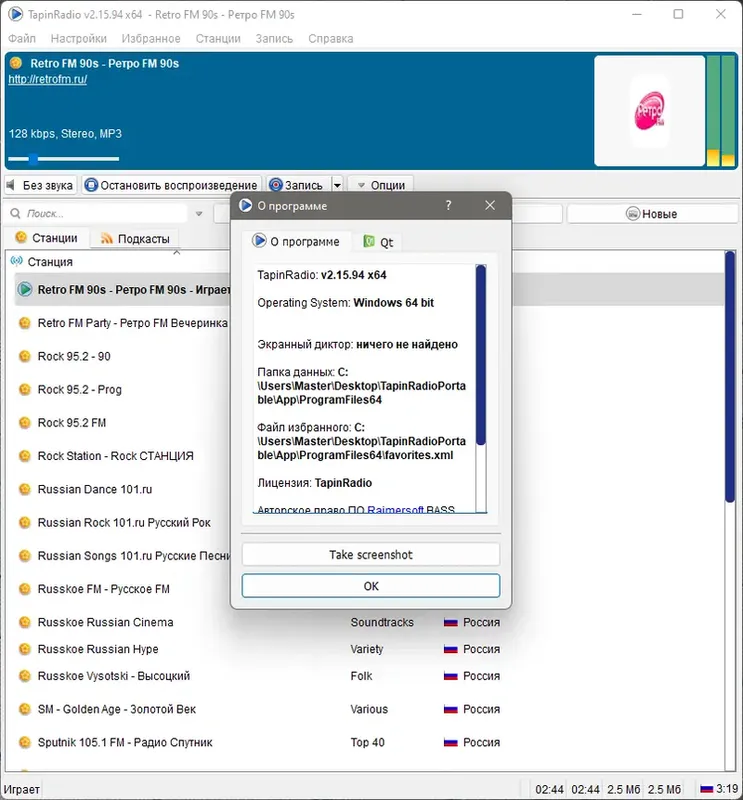Click the play icon of Retro FM 90s row

point(24,289)
